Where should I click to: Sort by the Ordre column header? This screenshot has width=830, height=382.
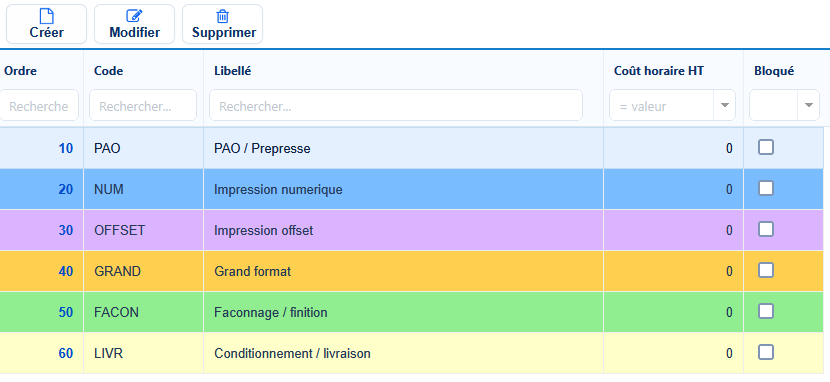point(20,71)
